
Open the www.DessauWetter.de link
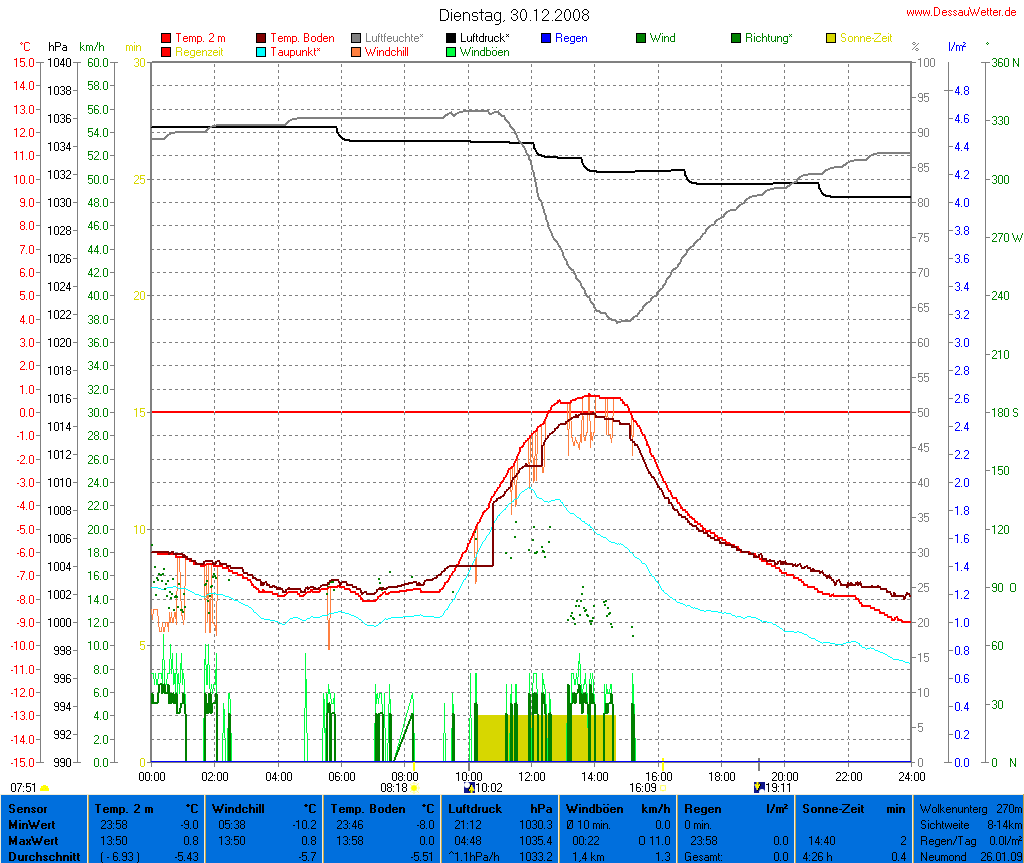click(x=962, y=12)
